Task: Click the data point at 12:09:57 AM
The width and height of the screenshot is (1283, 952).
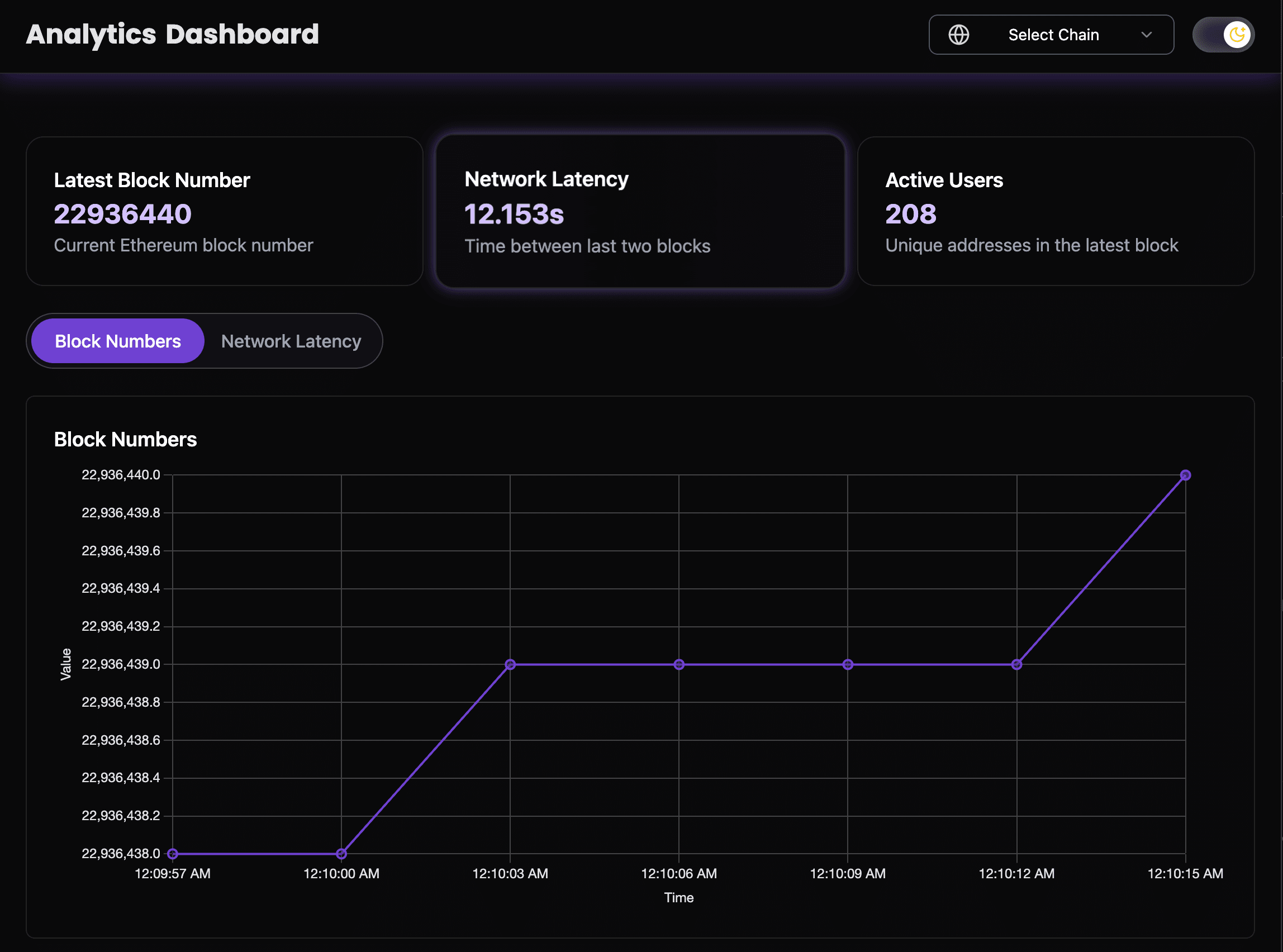Action: pyautogui.click(x=172, y=854)
